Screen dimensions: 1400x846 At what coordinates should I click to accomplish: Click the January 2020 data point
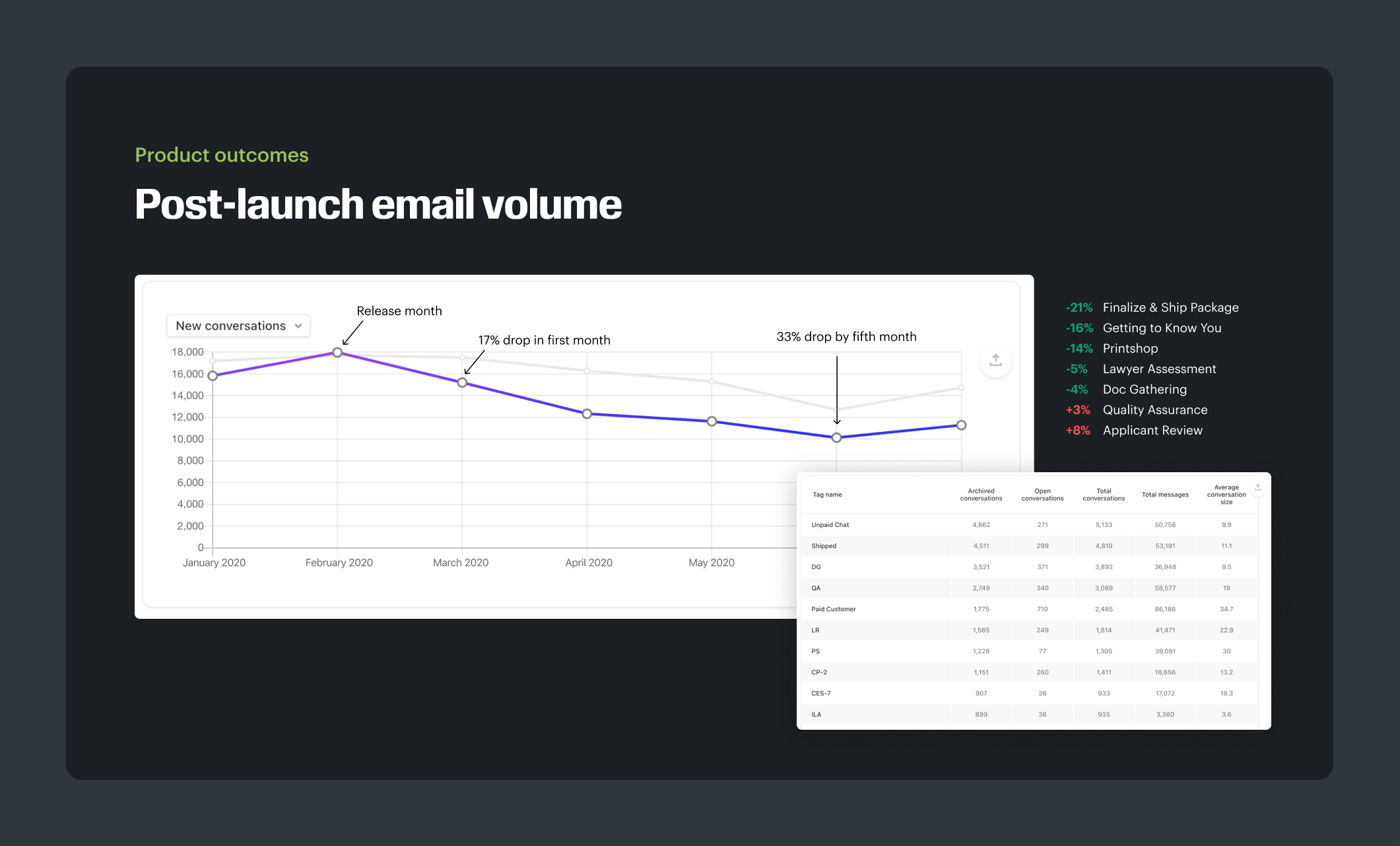tap(213, 376)
